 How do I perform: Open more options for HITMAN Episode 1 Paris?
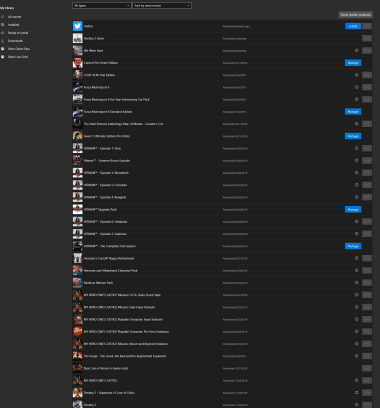(x=367, y=148)
